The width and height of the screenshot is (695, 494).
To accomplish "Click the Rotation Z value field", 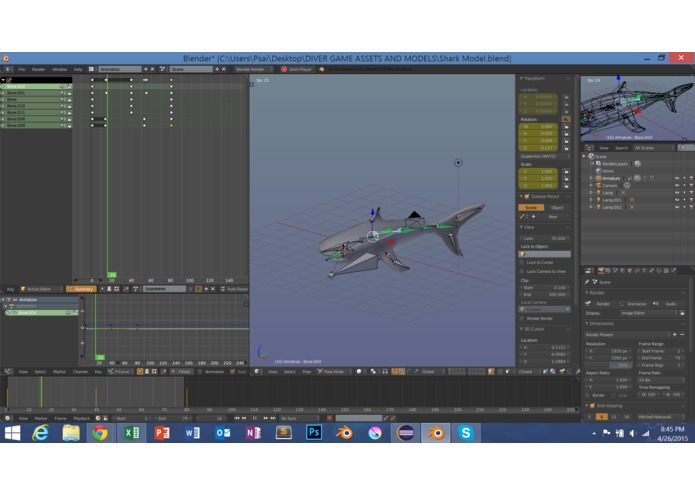I will 538,148.
